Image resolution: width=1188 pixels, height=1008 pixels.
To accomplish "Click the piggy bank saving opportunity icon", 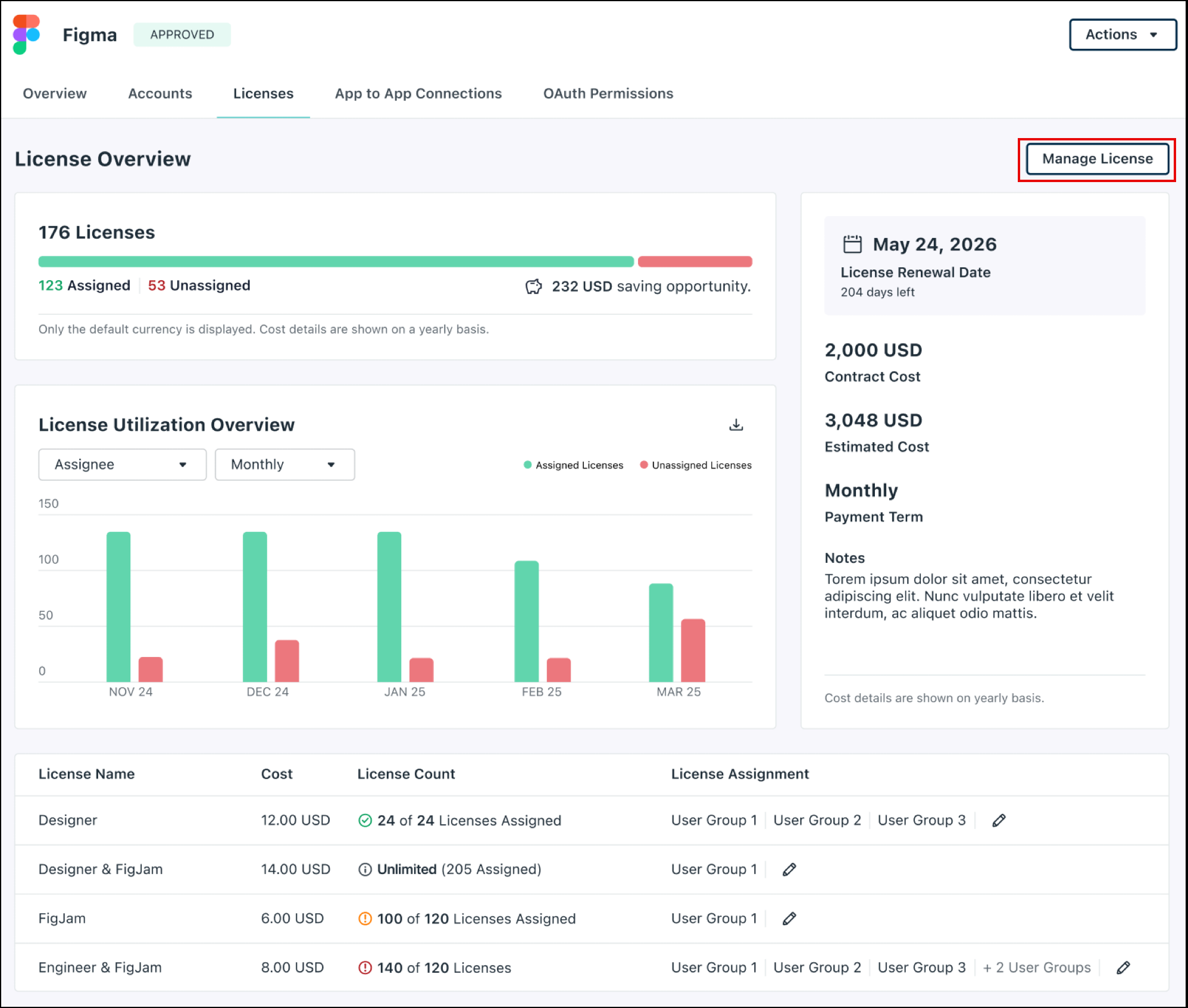I will (x=534, y=286).
